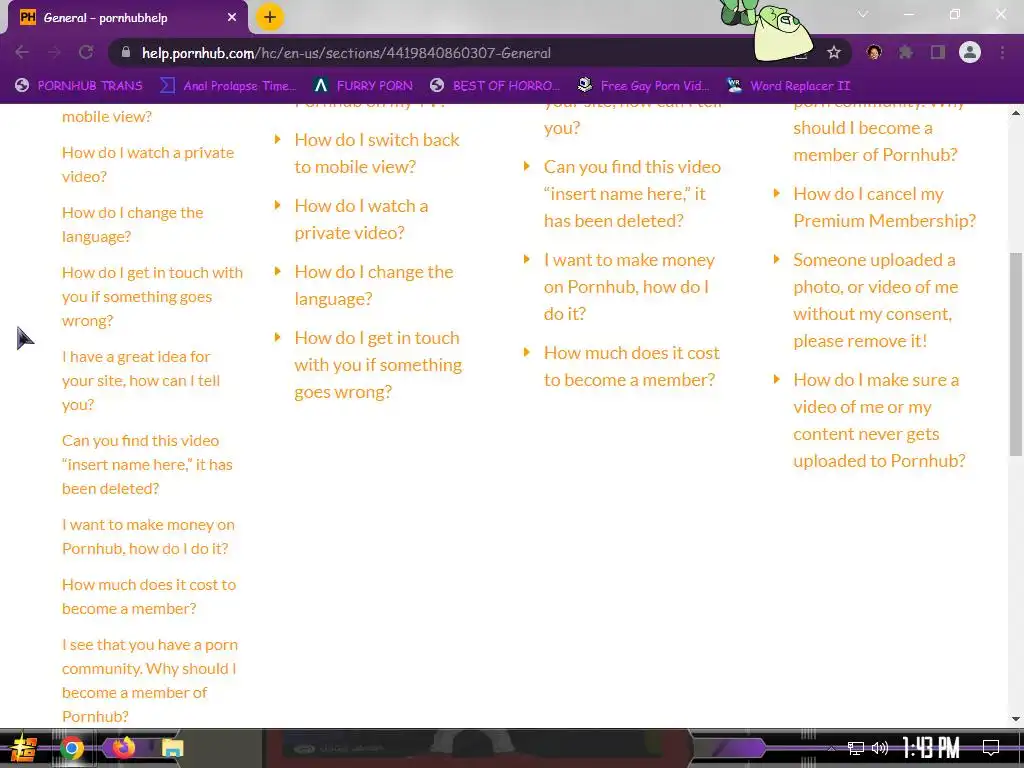Image resolution: width=1024 pixels, height=768 pixels.
Task: Open the tab search chevron in title bar
Action: click(863, 14)
